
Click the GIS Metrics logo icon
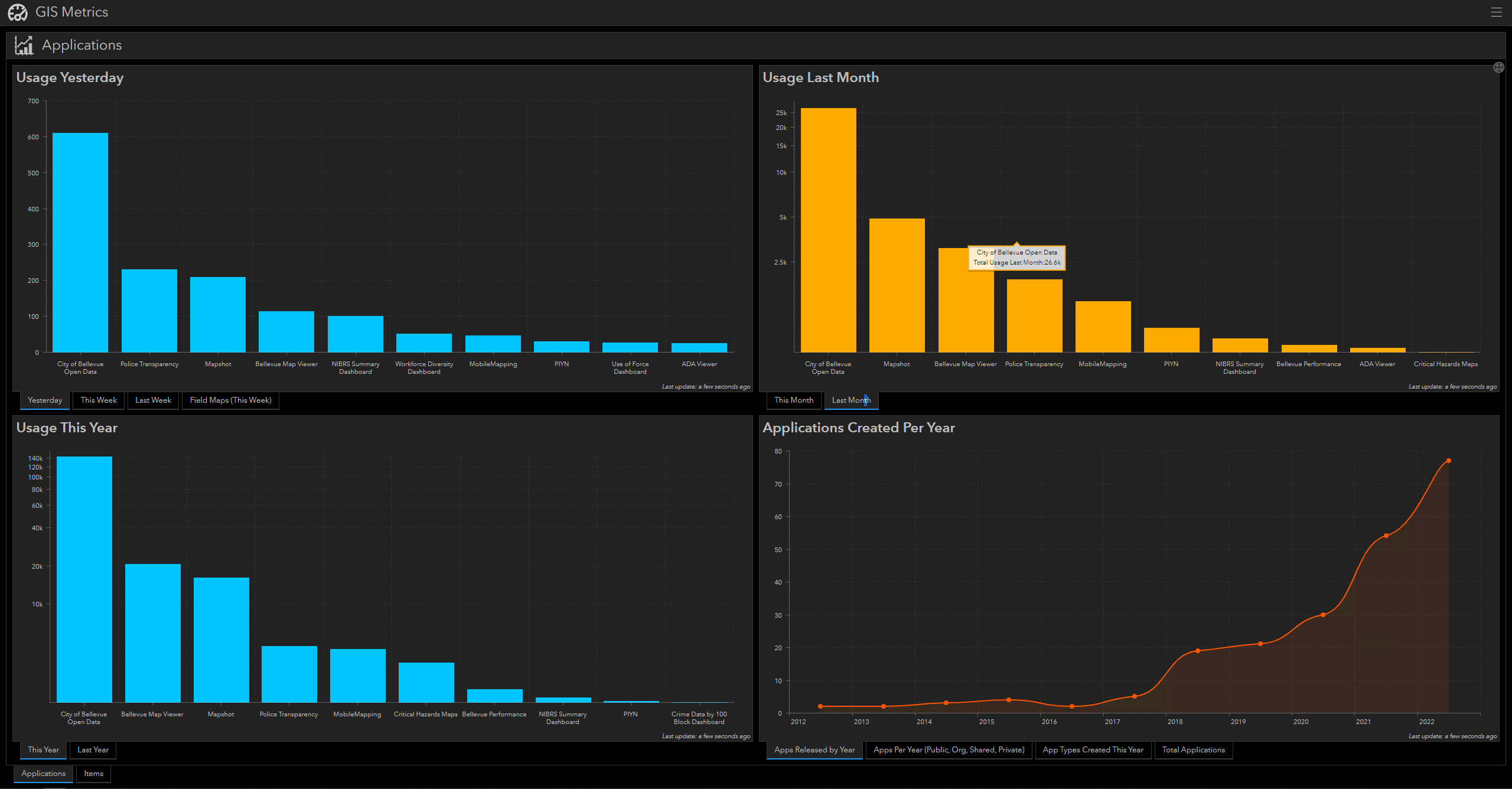point(18,12)
